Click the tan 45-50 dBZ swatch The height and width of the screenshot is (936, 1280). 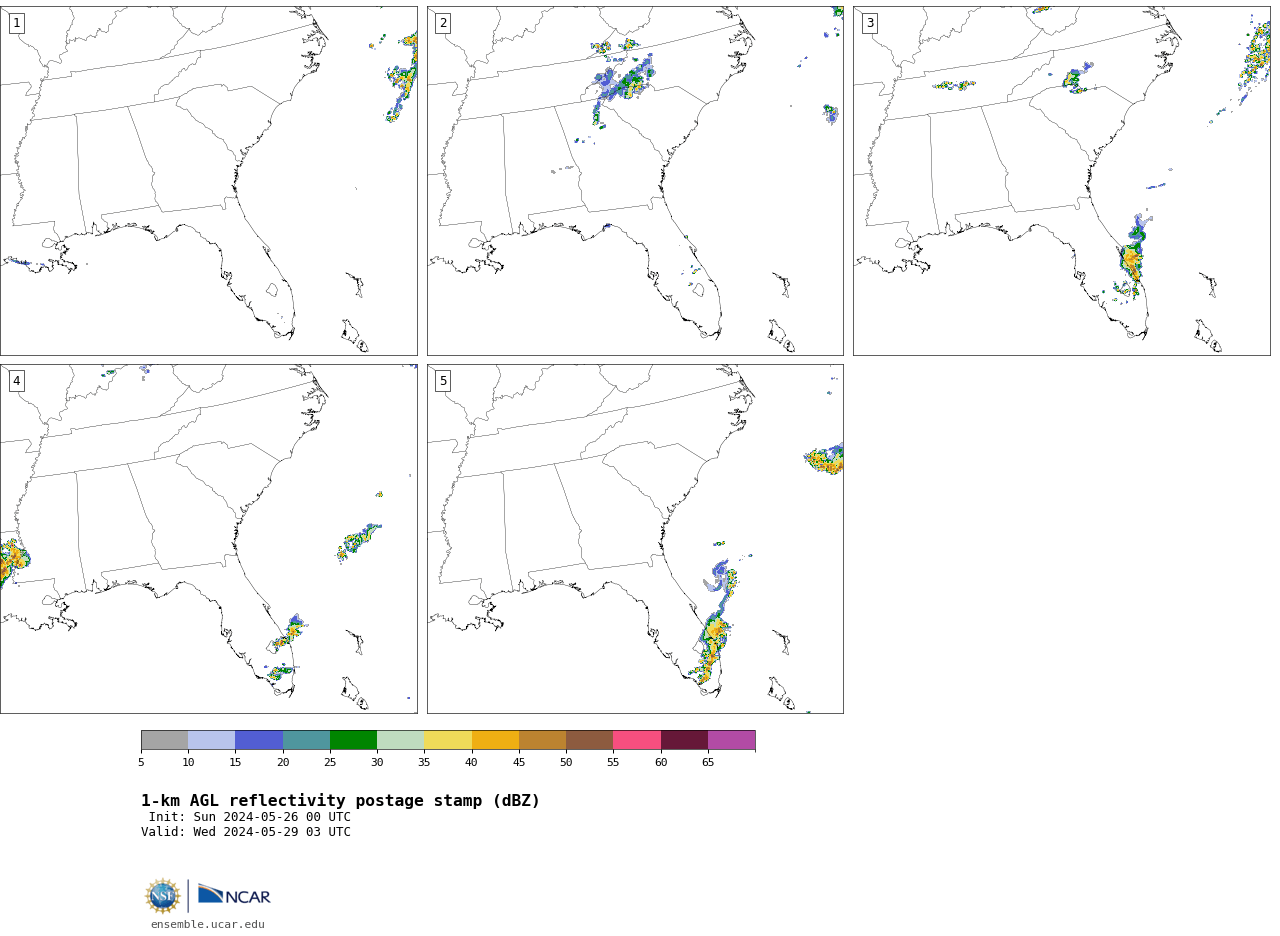tap(542, 740)
